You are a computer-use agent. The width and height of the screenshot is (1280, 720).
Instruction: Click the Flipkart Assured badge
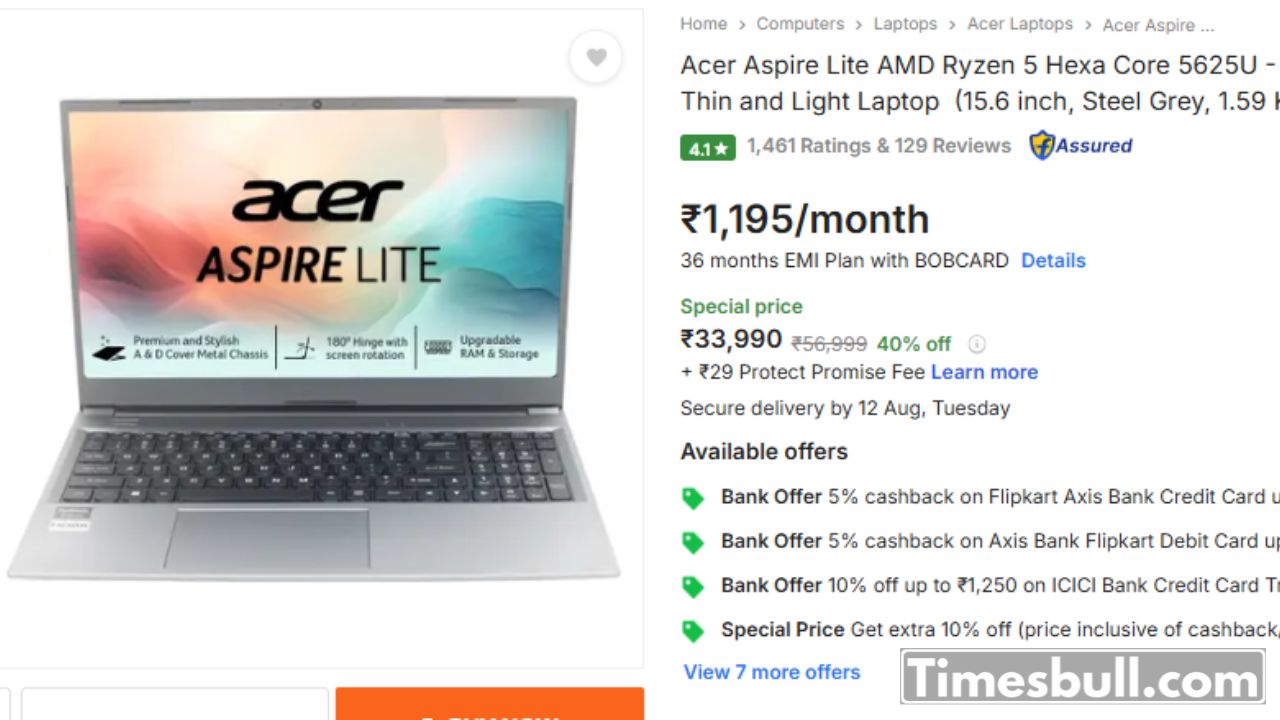click(1081, 146)
